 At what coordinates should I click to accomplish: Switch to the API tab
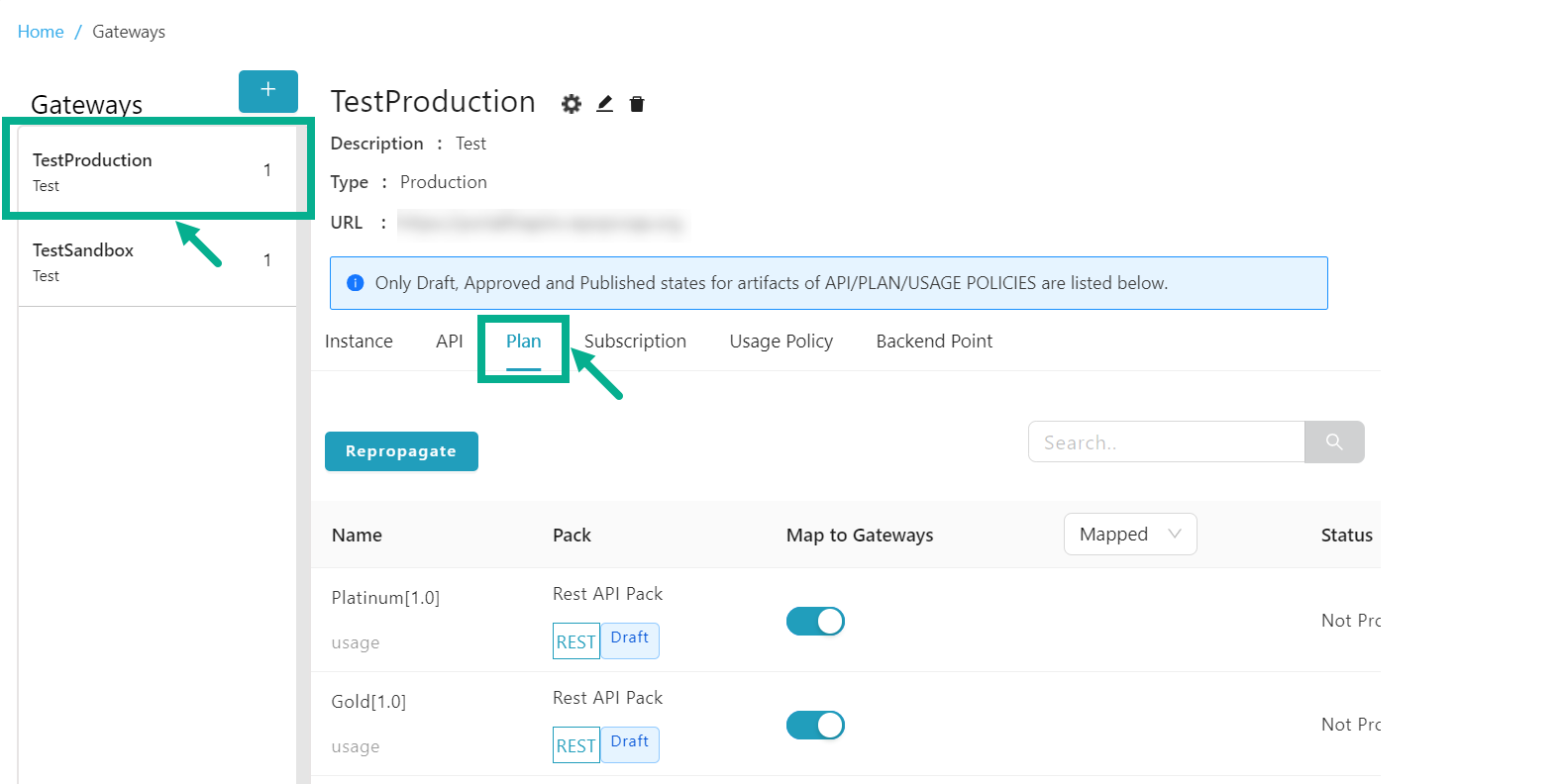point(449,342)
